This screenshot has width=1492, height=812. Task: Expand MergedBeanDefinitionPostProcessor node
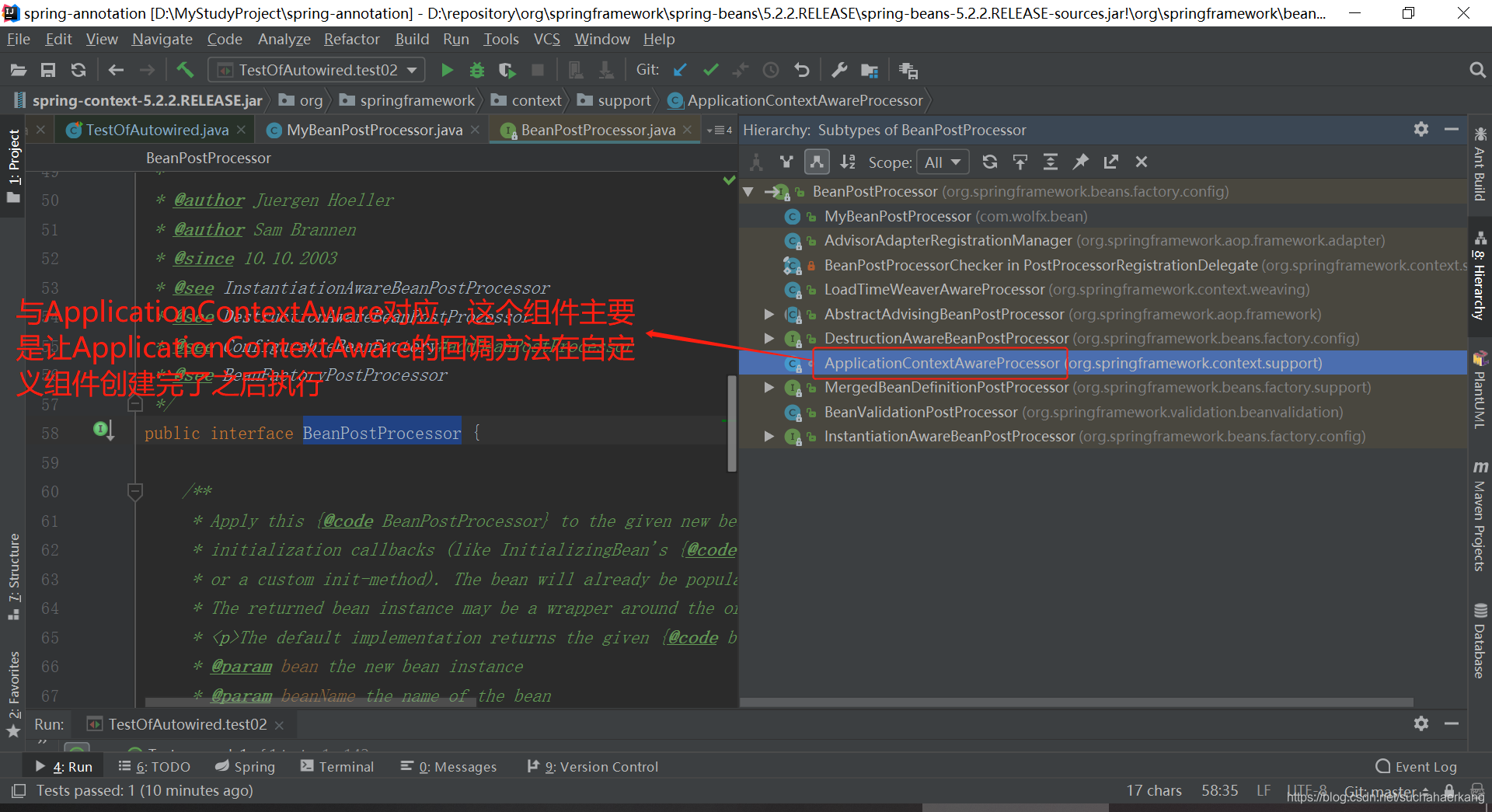coord(769,388)
